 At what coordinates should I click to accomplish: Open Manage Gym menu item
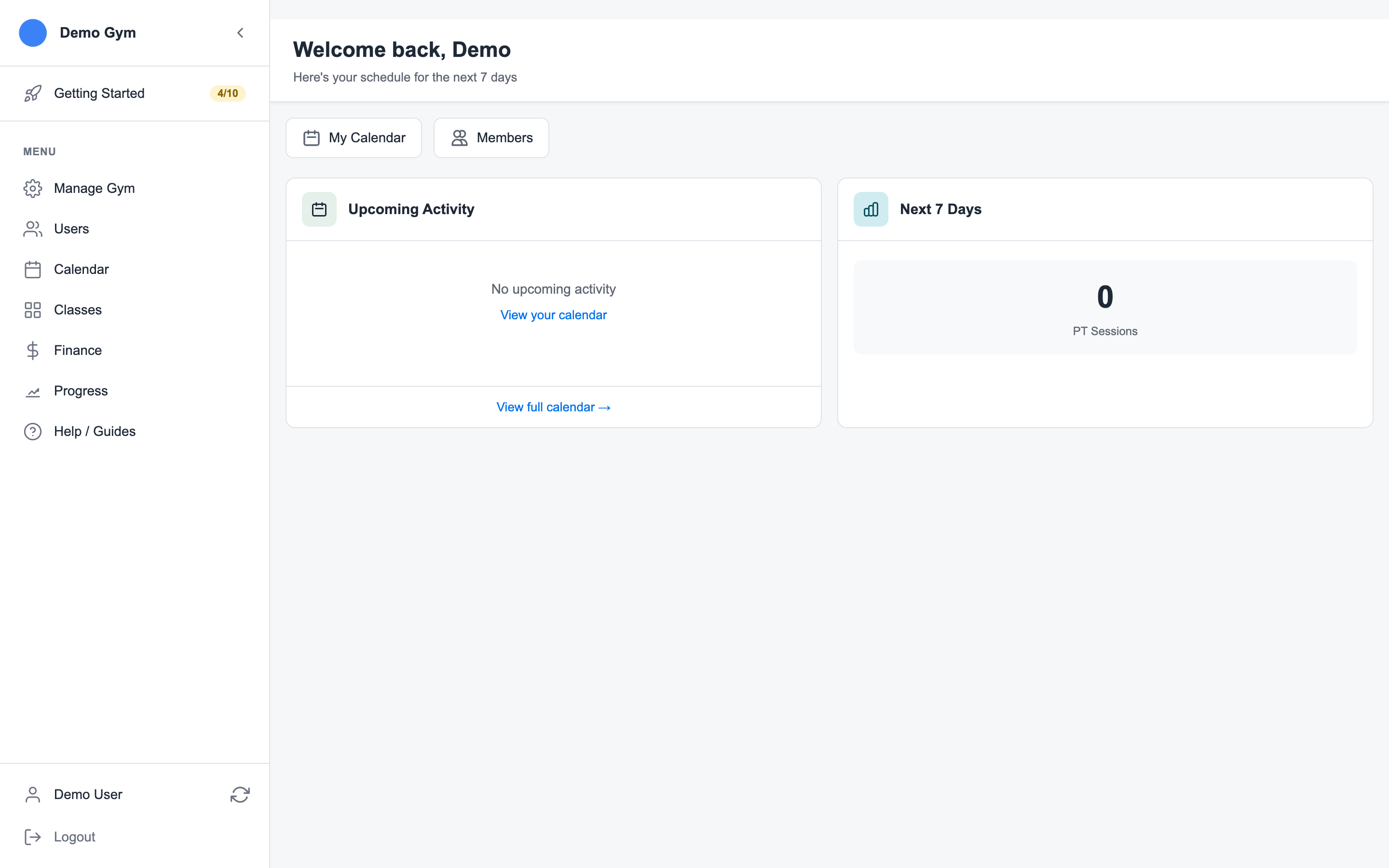pos(134,188)
